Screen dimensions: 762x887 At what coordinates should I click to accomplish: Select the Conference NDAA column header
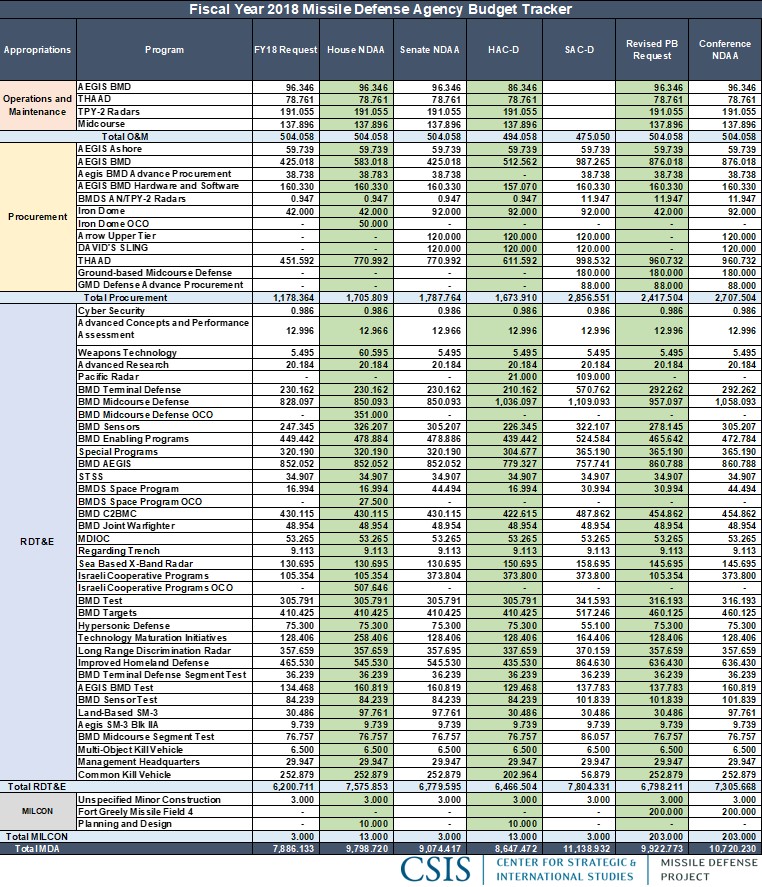point(725,49)
